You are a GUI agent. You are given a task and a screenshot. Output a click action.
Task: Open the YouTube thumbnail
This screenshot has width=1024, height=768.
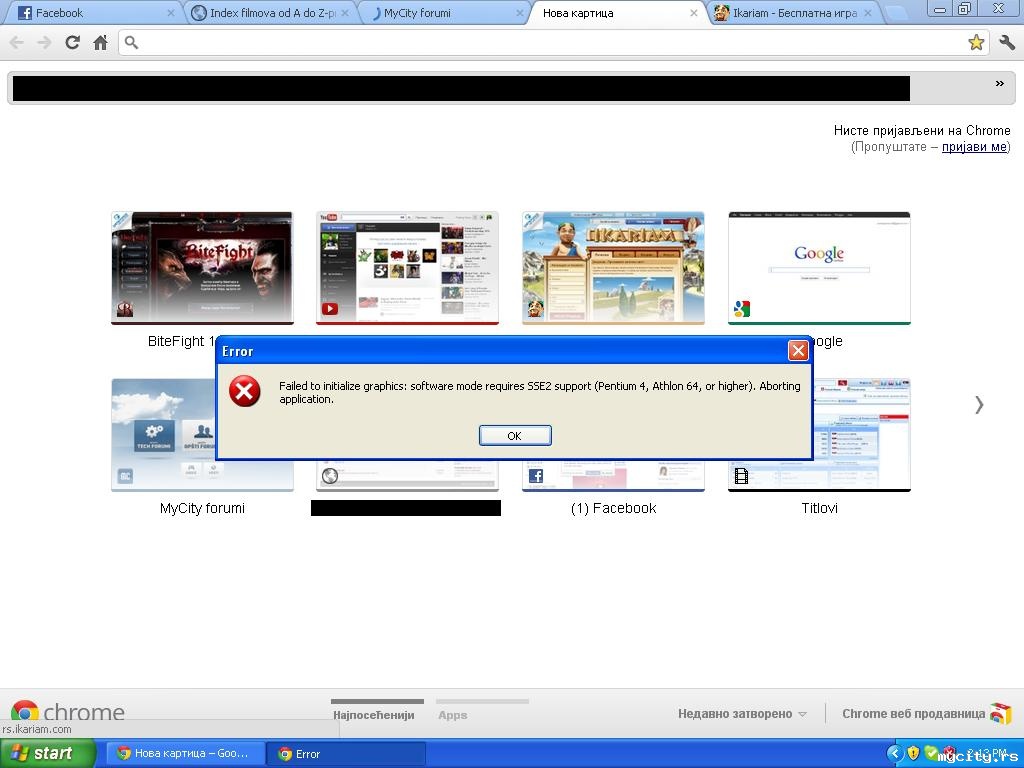pyautogui.click(x=408, y=268)
